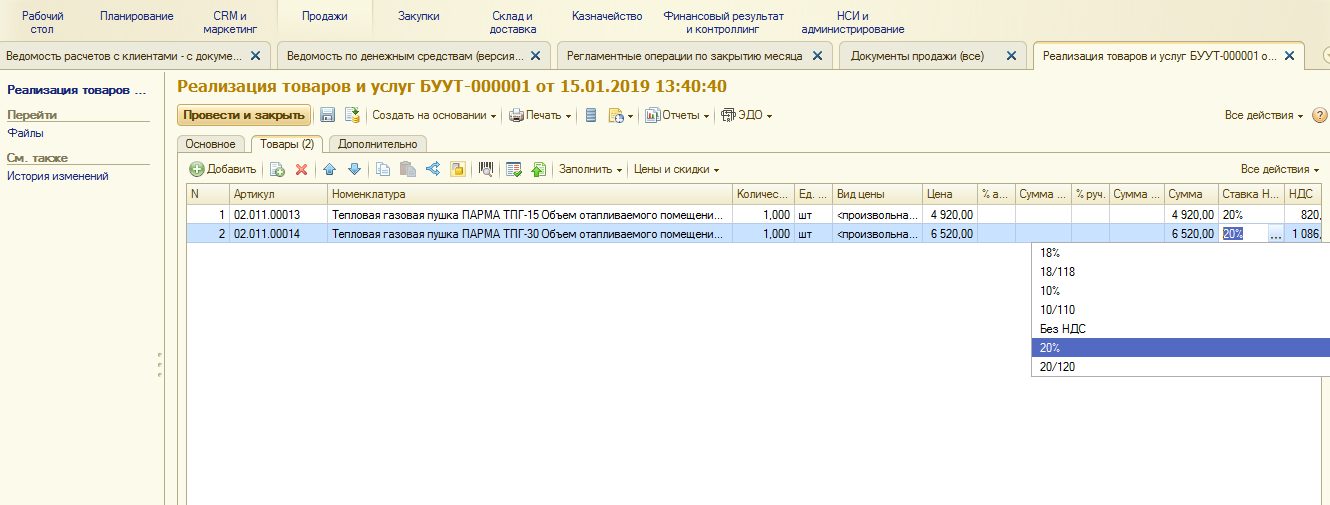Open the Склад и доставка section

(513, 22)
